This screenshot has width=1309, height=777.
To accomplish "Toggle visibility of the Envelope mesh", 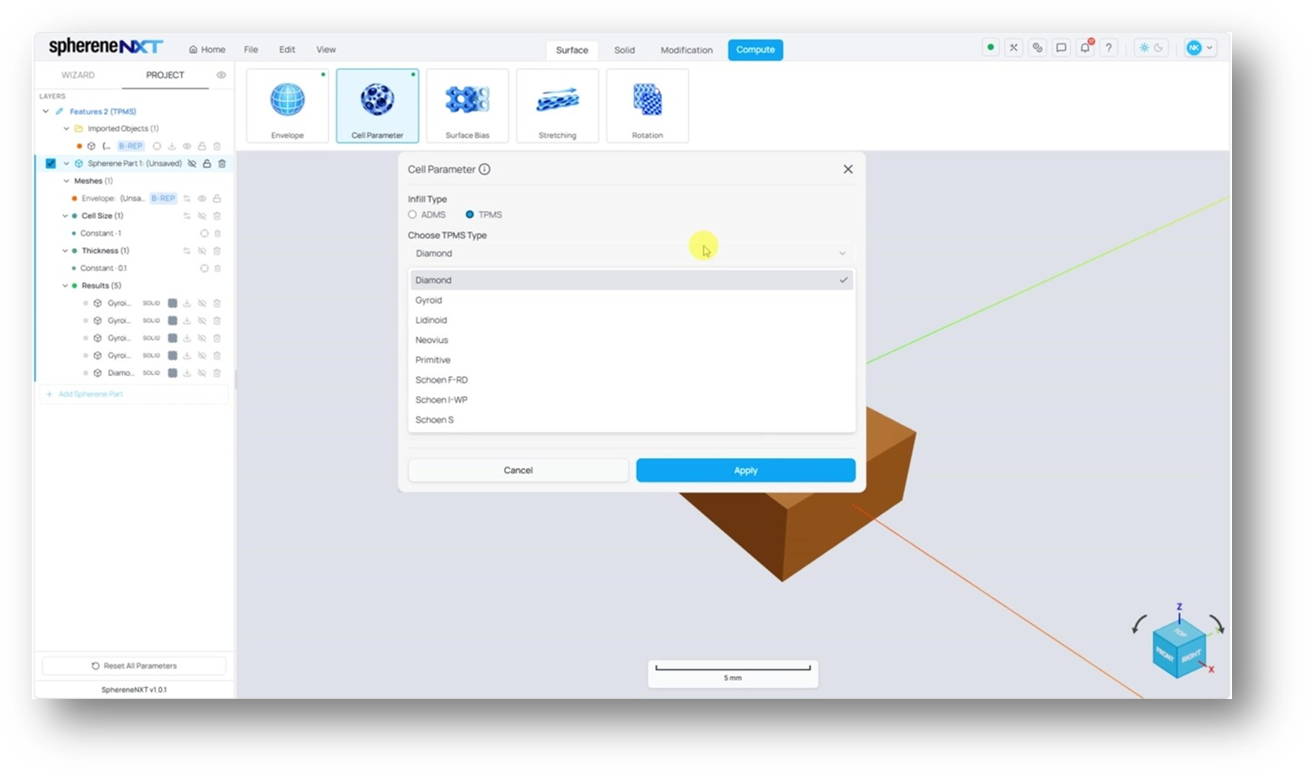I will point(202,199).
